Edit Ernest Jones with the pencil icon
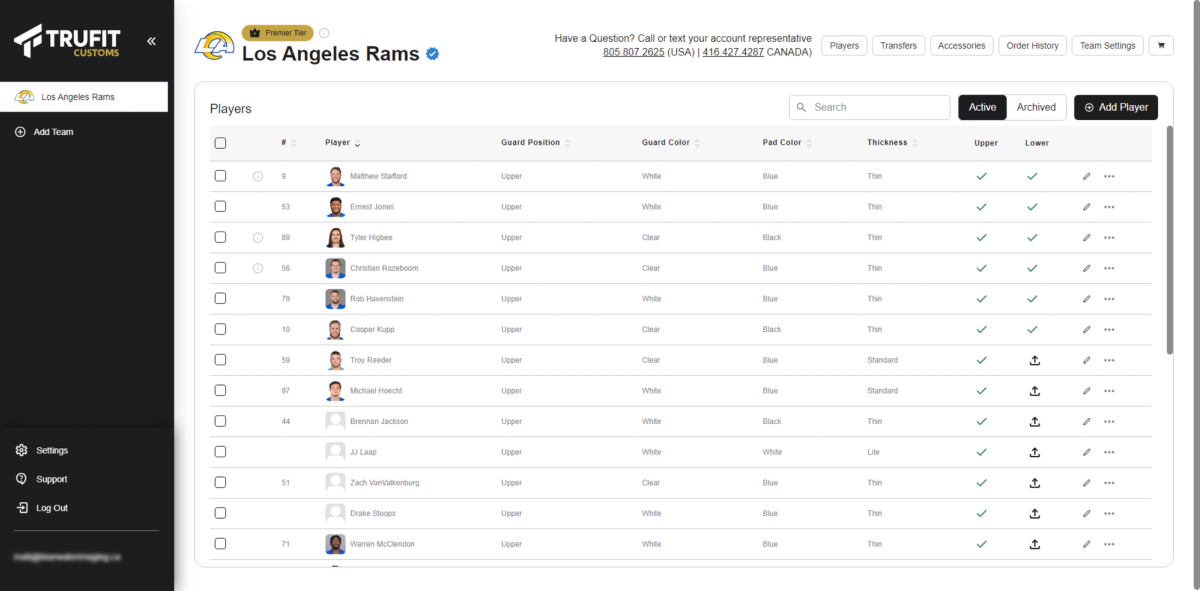This screenshot has height=591, width=1200. pyautogui.click(x=1087, y=207)
